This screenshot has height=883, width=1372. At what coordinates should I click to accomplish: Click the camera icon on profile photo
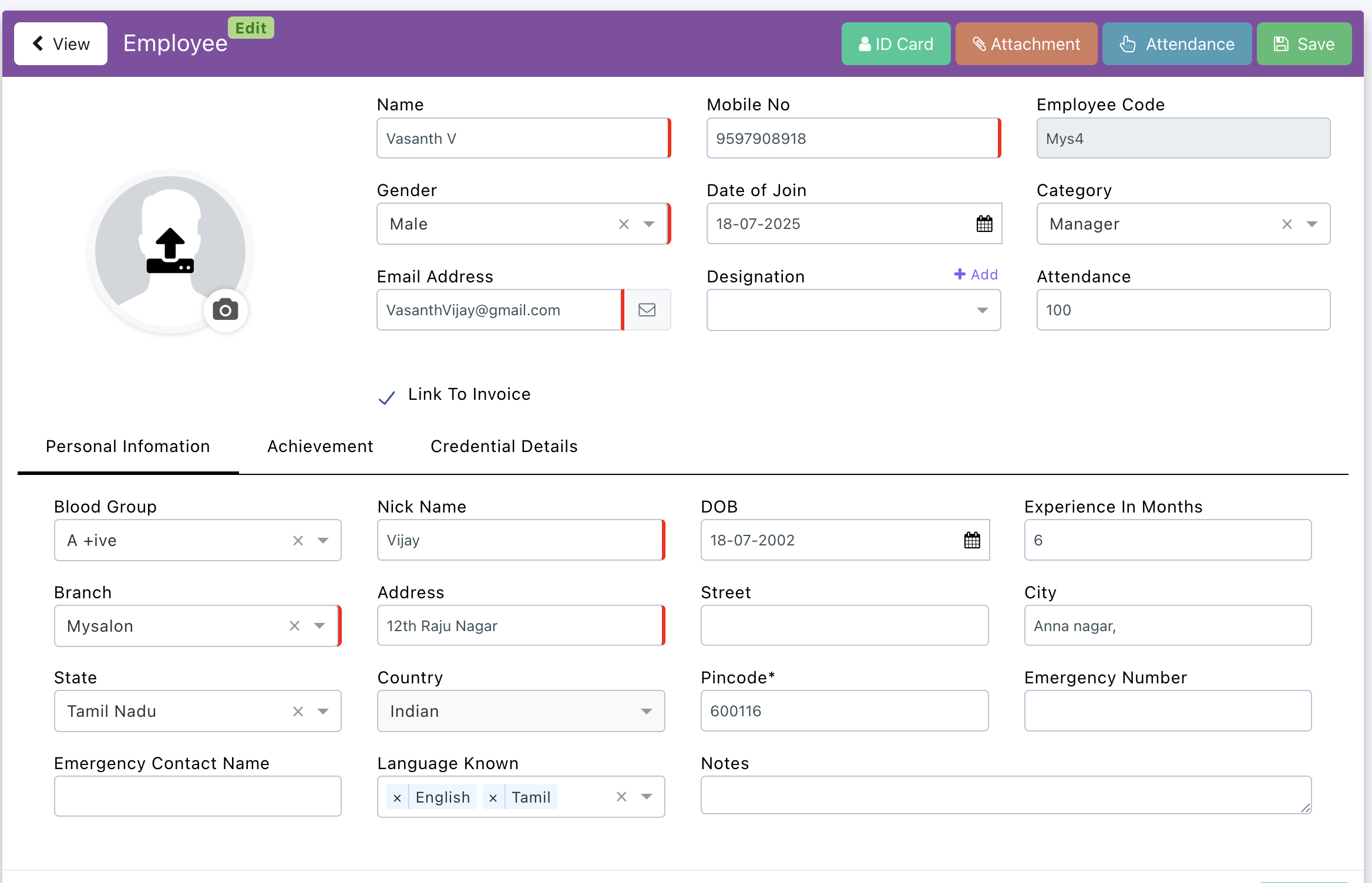click(226, 310)
